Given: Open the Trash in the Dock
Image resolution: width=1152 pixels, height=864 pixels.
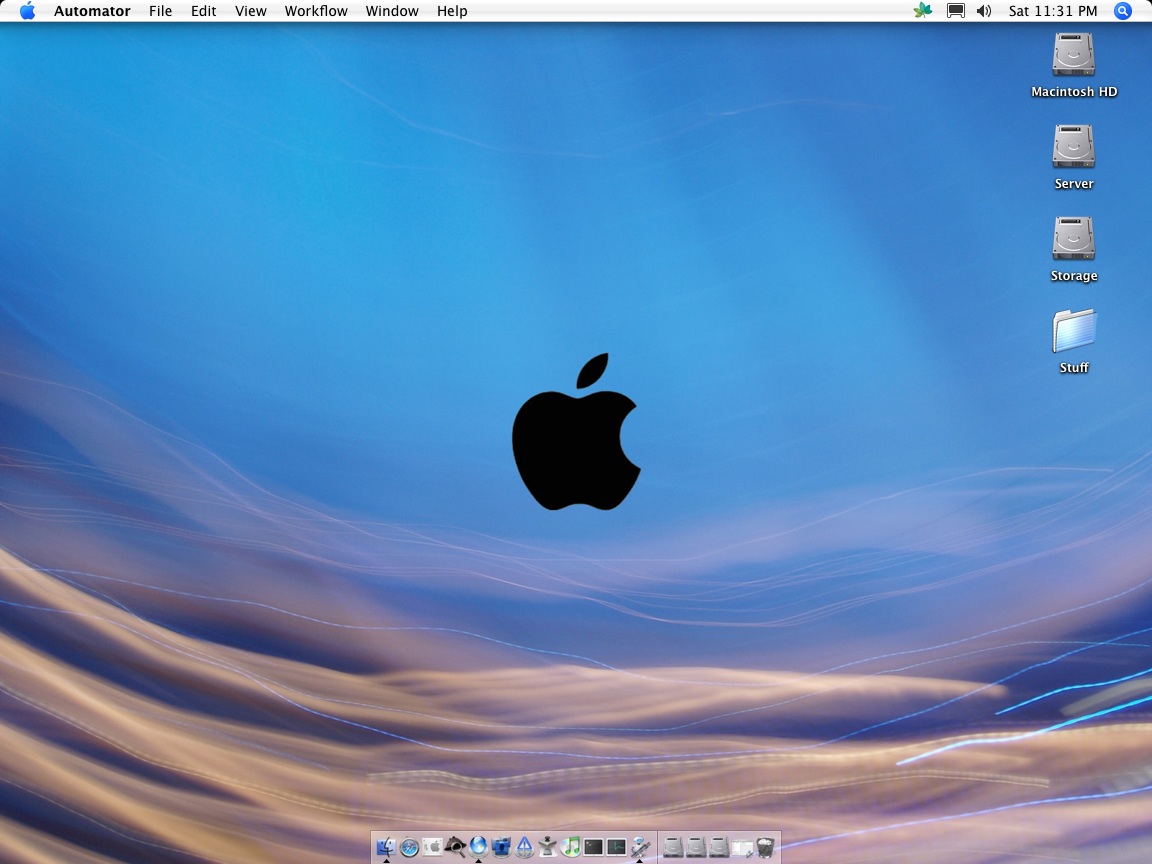Looking at the screenshot, I should click(766, 847).
